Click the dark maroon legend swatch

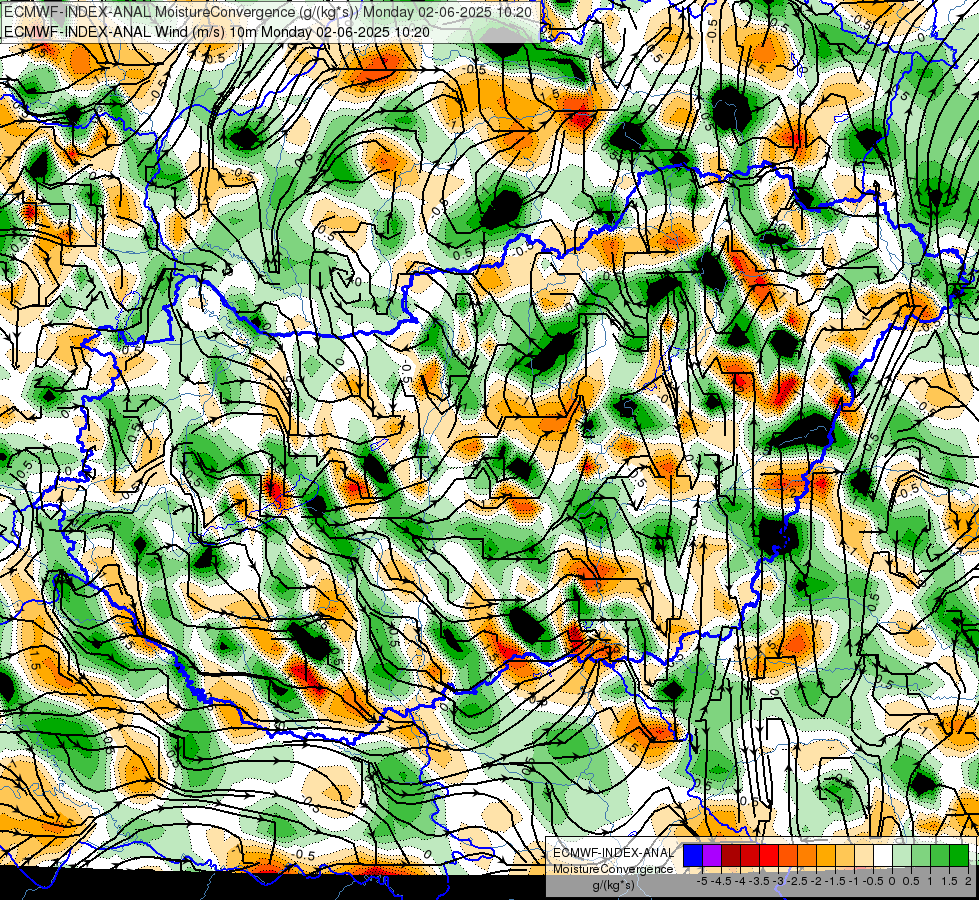click(731, 855)
